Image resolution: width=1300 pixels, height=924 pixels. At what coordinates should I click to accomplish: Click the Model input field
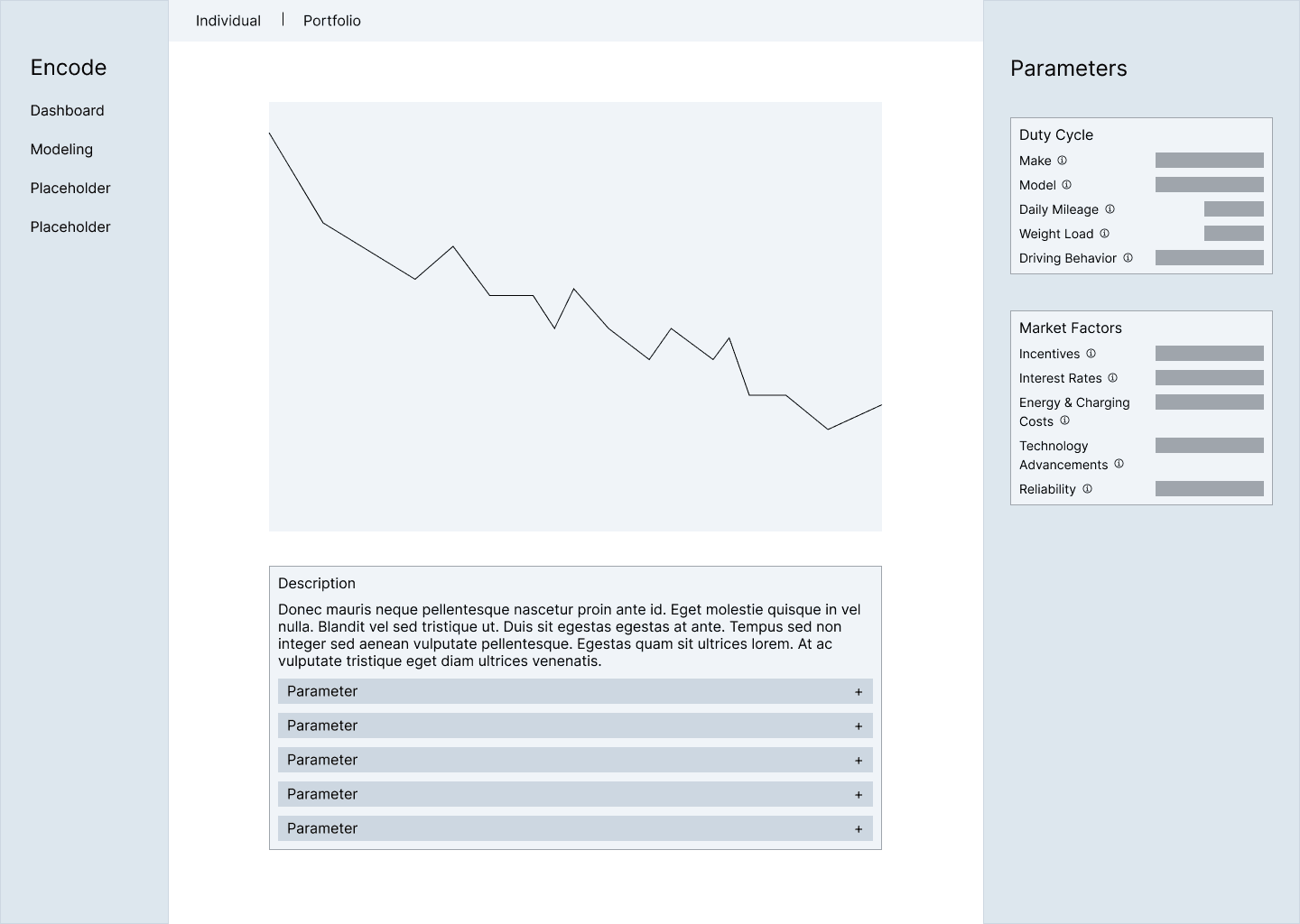[x=1210, y=185]
